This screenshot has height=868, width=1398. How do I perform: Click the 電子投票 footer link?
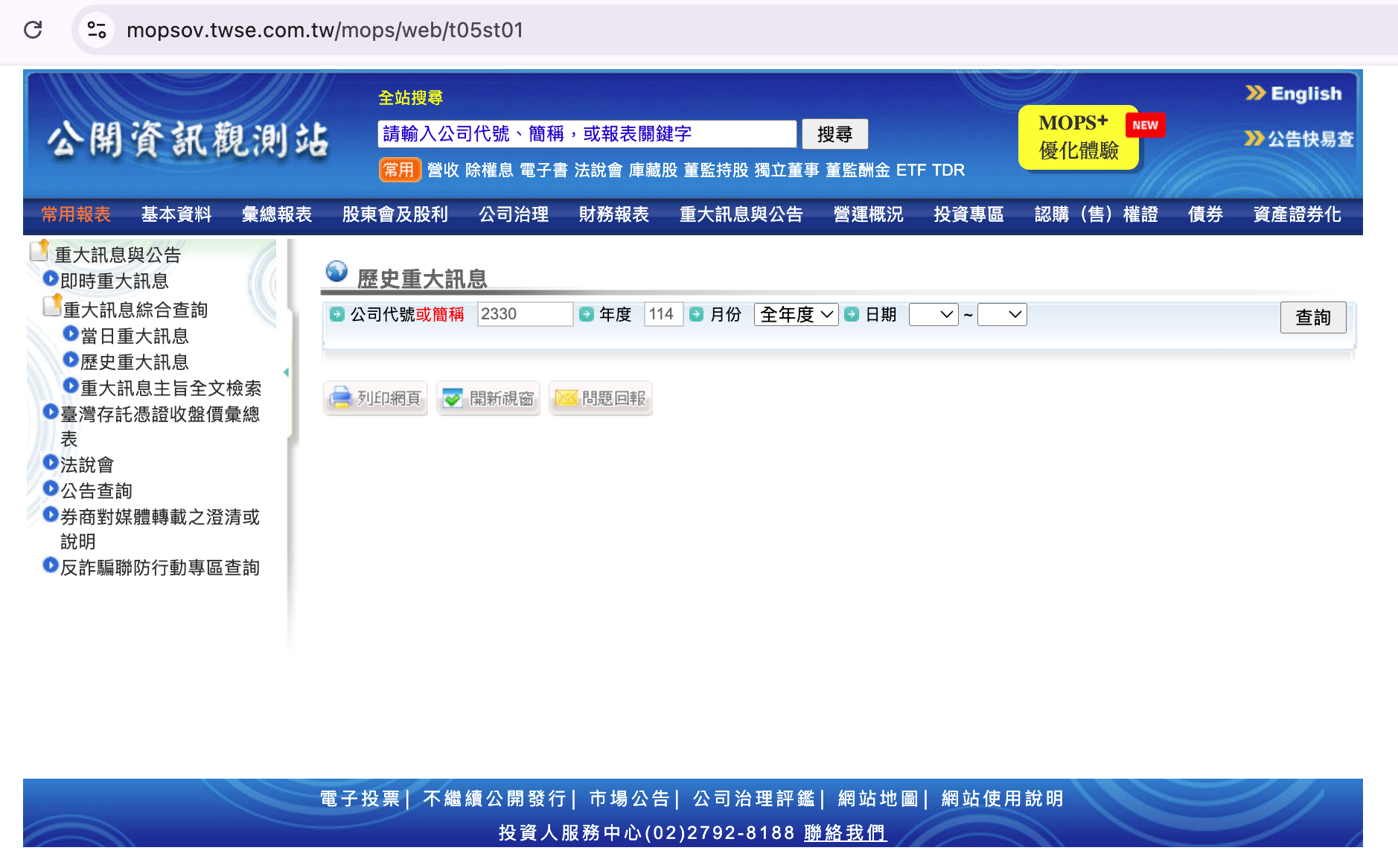pyautogui.click(x=360, y=799)
